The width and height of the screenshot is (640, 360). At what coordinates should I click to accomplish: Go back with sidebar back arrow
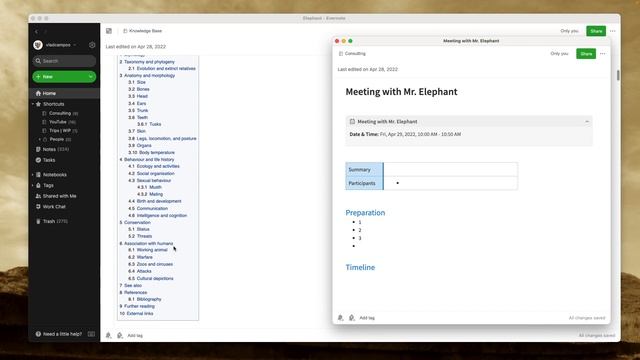point(36,31)
